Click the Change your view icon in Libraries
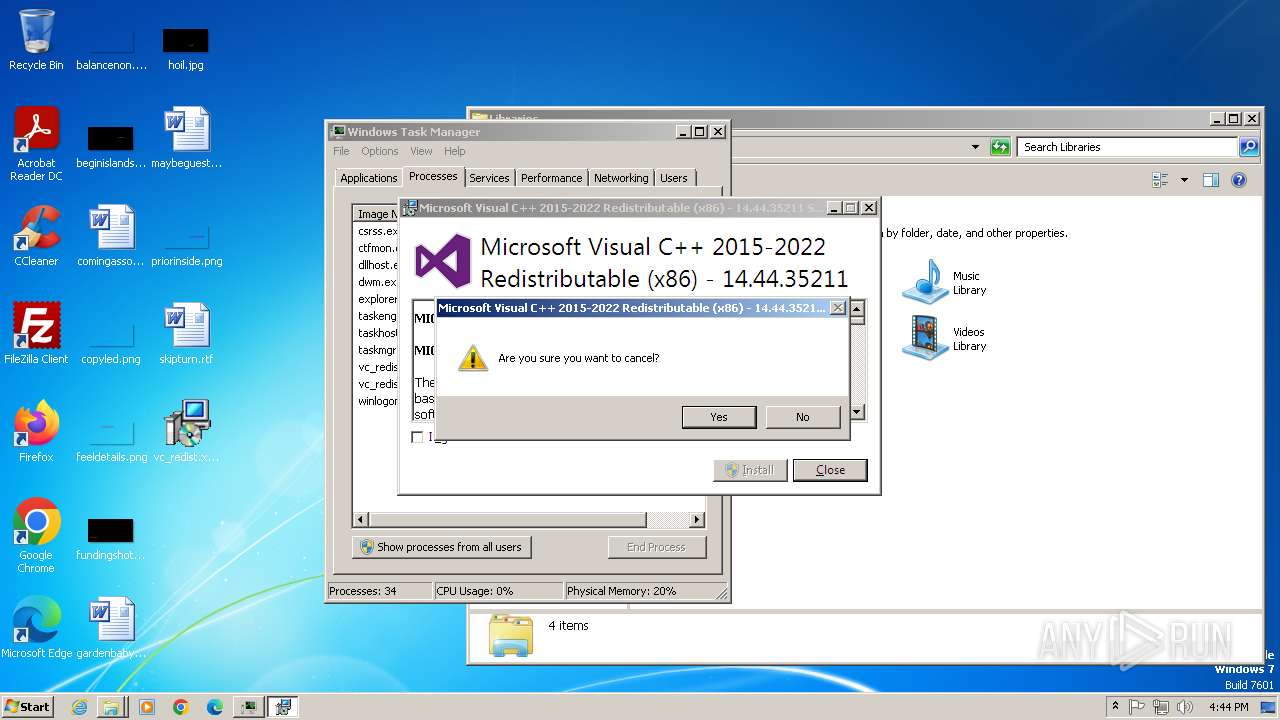Screen dimensions: 1280x720 1160,180
